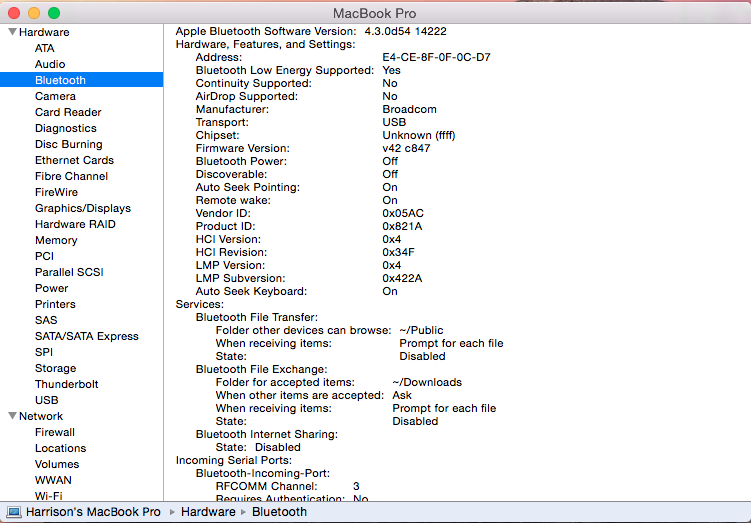Screen dimensions: 751x523
Task: Click Harrison's MacBook Pro in path bar
Action: (x=93, y=512)
